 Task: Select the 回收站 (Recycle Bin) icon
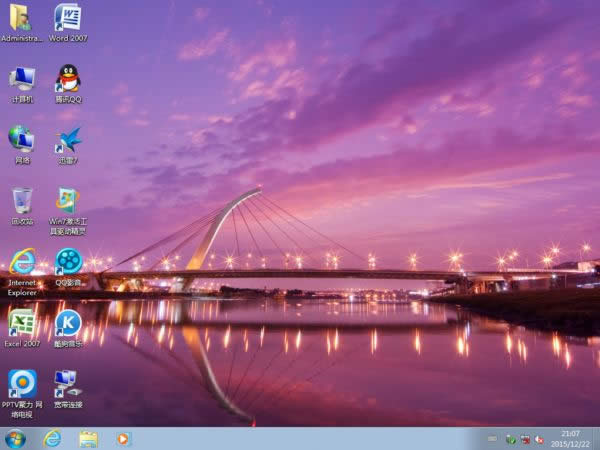point(22,201)
